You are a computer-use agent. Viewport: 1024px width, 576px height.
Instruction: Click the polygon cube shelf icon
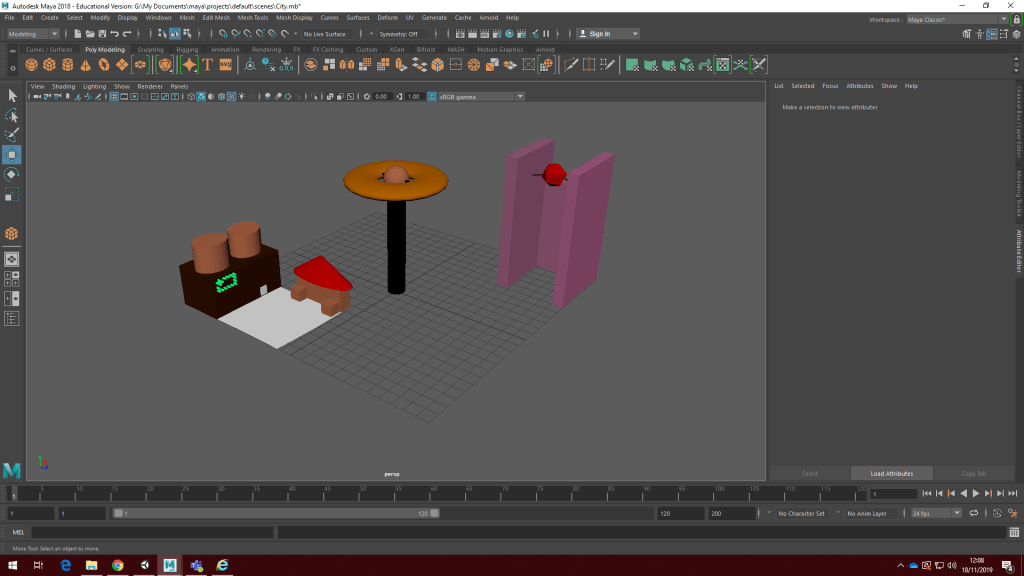point(50,65)
